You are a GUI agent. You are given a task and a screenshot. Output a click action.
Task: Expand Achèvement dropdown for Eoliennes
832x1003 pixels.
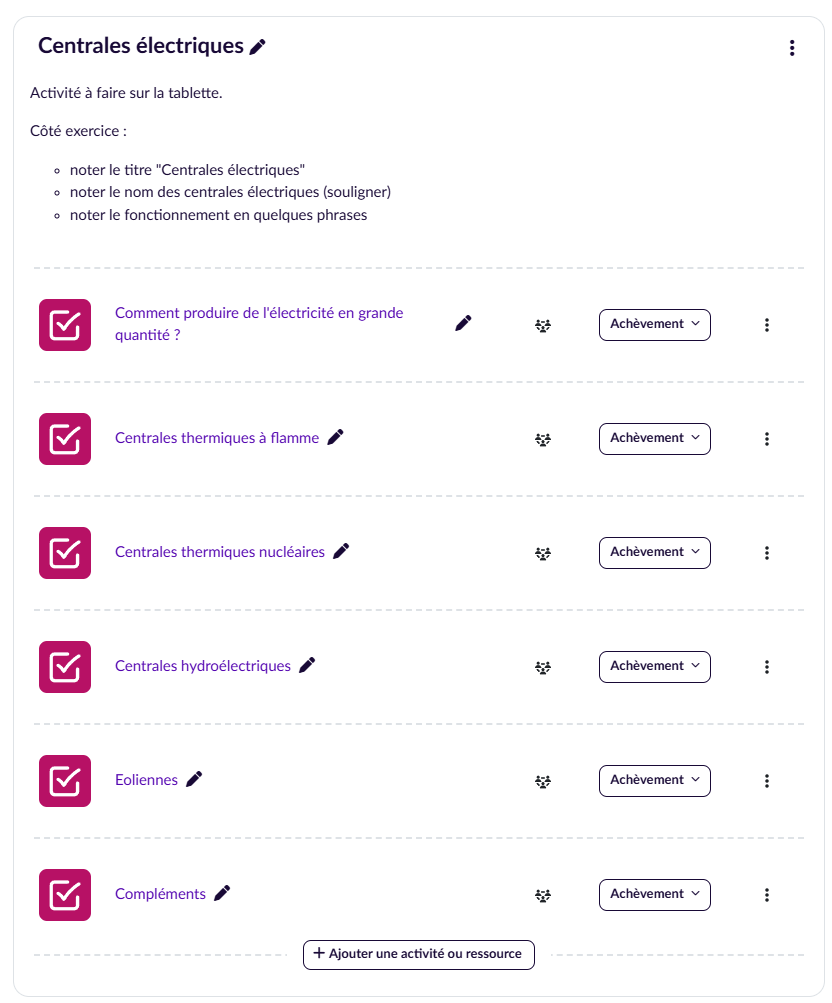(x=654, y=781)
